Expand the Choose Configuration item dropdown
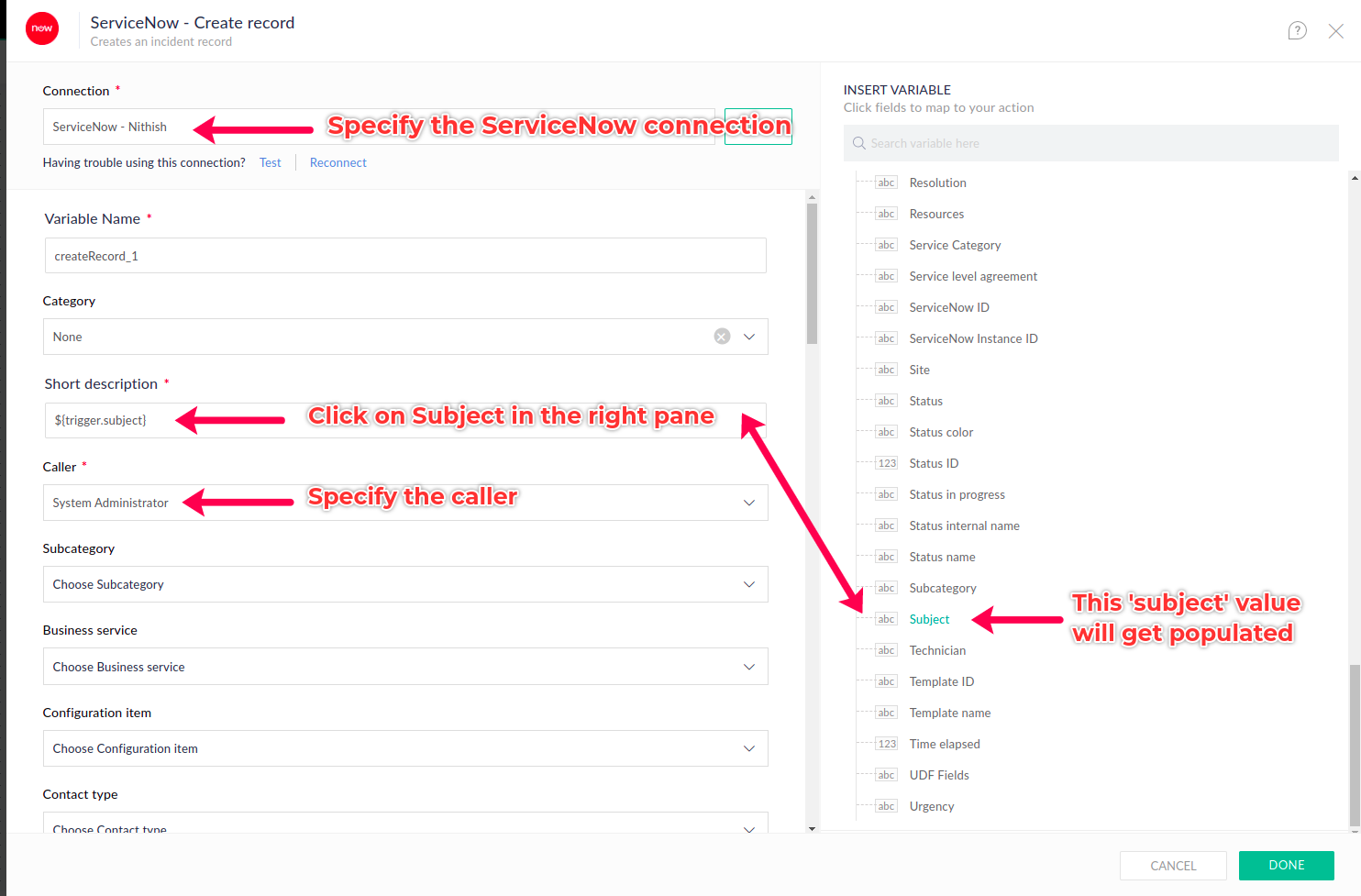The width and height of the screenshot is (1361, 896). point(748,748)
